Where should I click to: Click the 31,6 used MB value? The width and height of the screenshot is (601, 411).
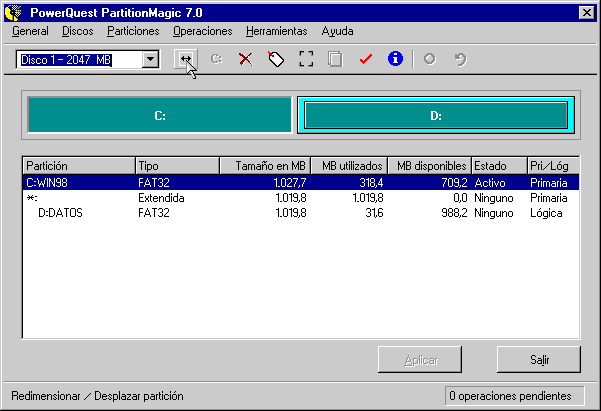point(374,213)
